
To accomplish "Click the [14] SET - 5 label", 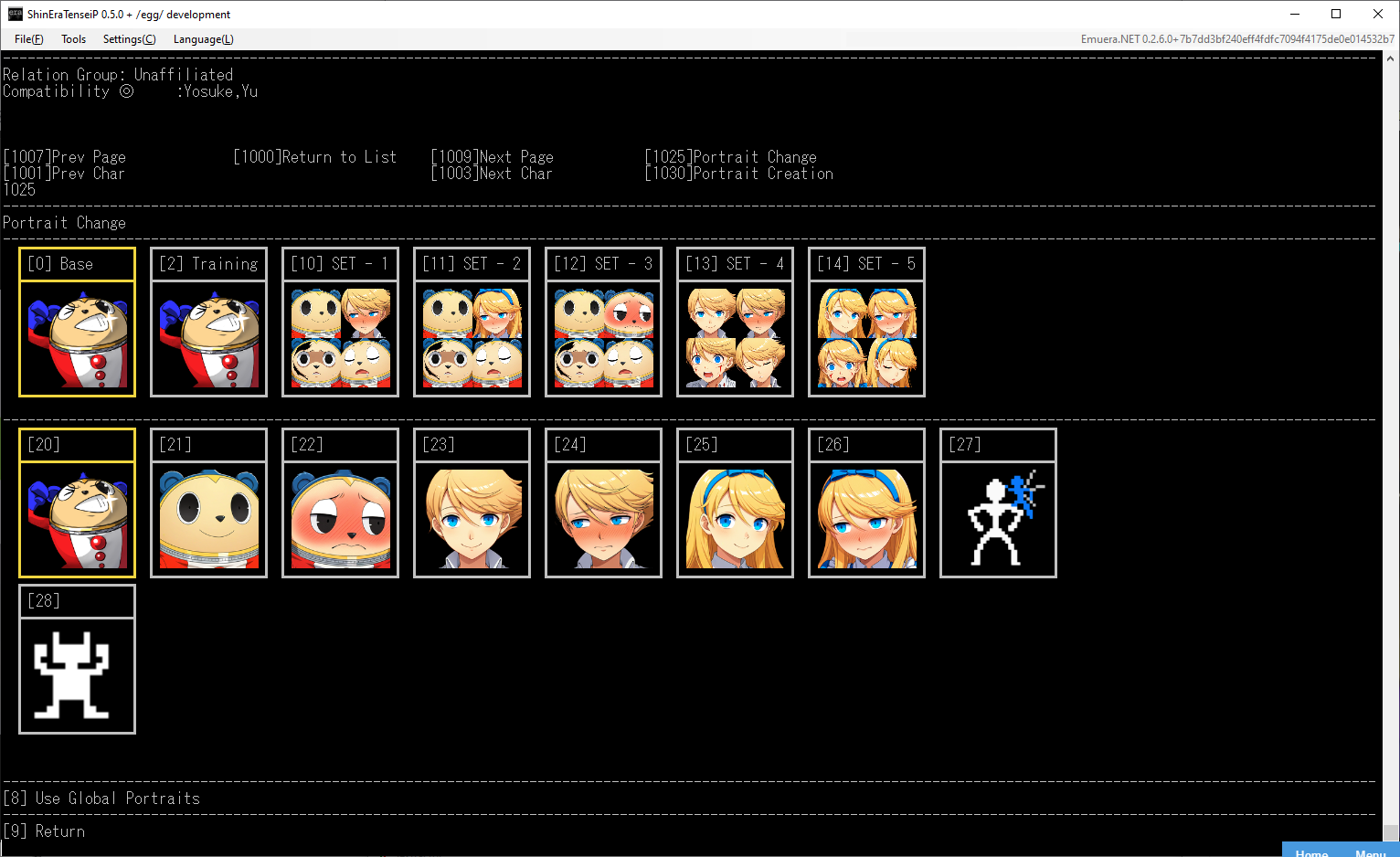I will coord(866,264).
